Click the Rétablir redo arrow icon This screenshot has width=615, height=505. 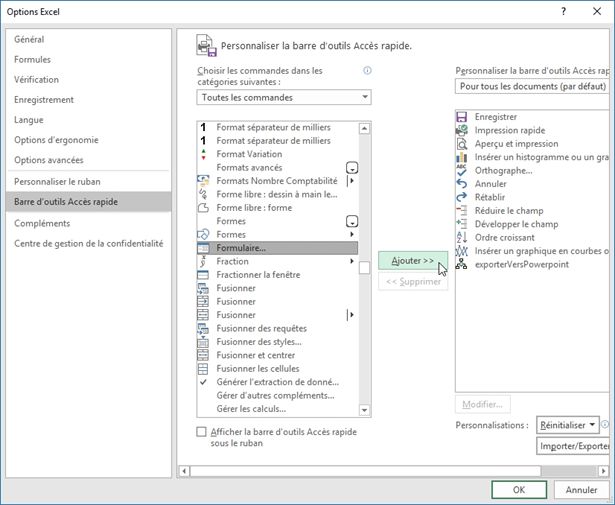[x=462, y=197]
